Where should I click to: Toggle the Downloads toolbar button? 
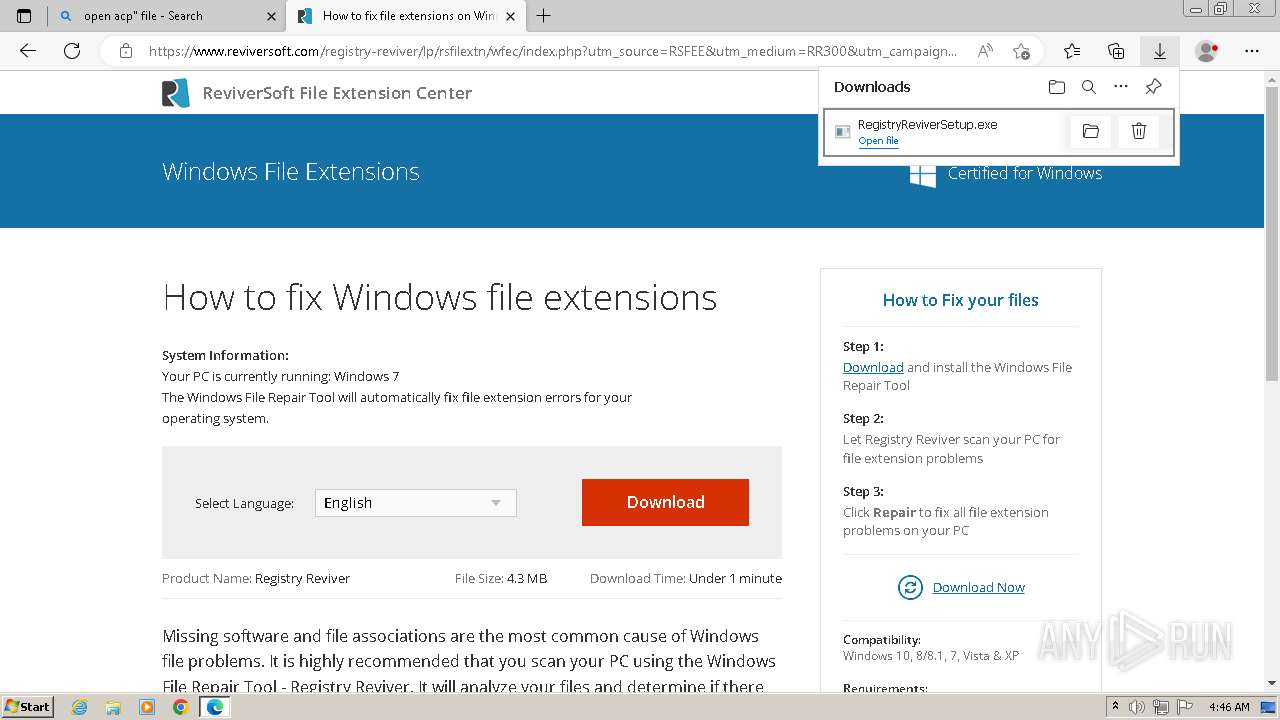[1160, 51]
